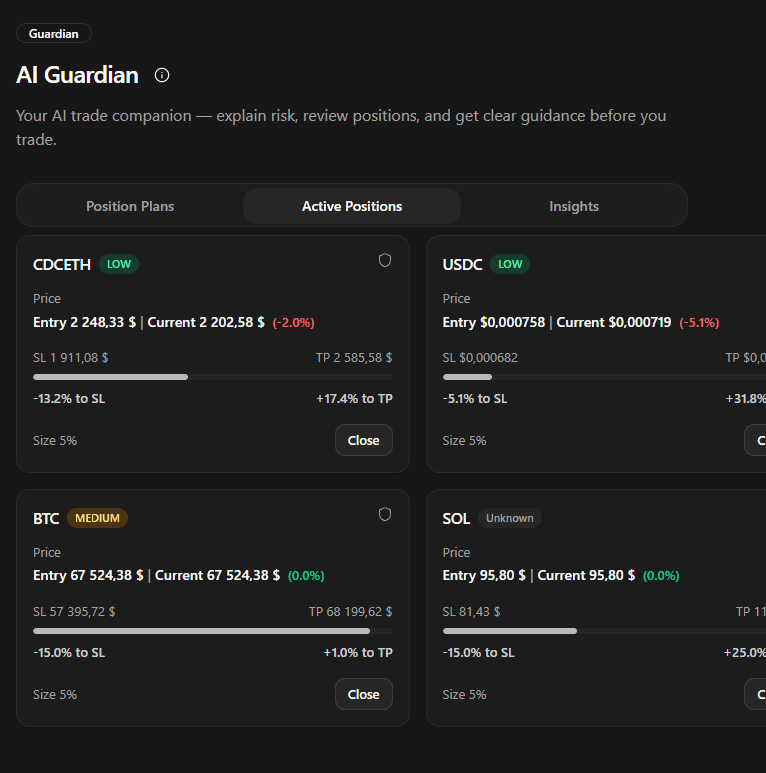
Task: Close the CDCETH position
Action: pyautogui.click(x=364, y=440)
